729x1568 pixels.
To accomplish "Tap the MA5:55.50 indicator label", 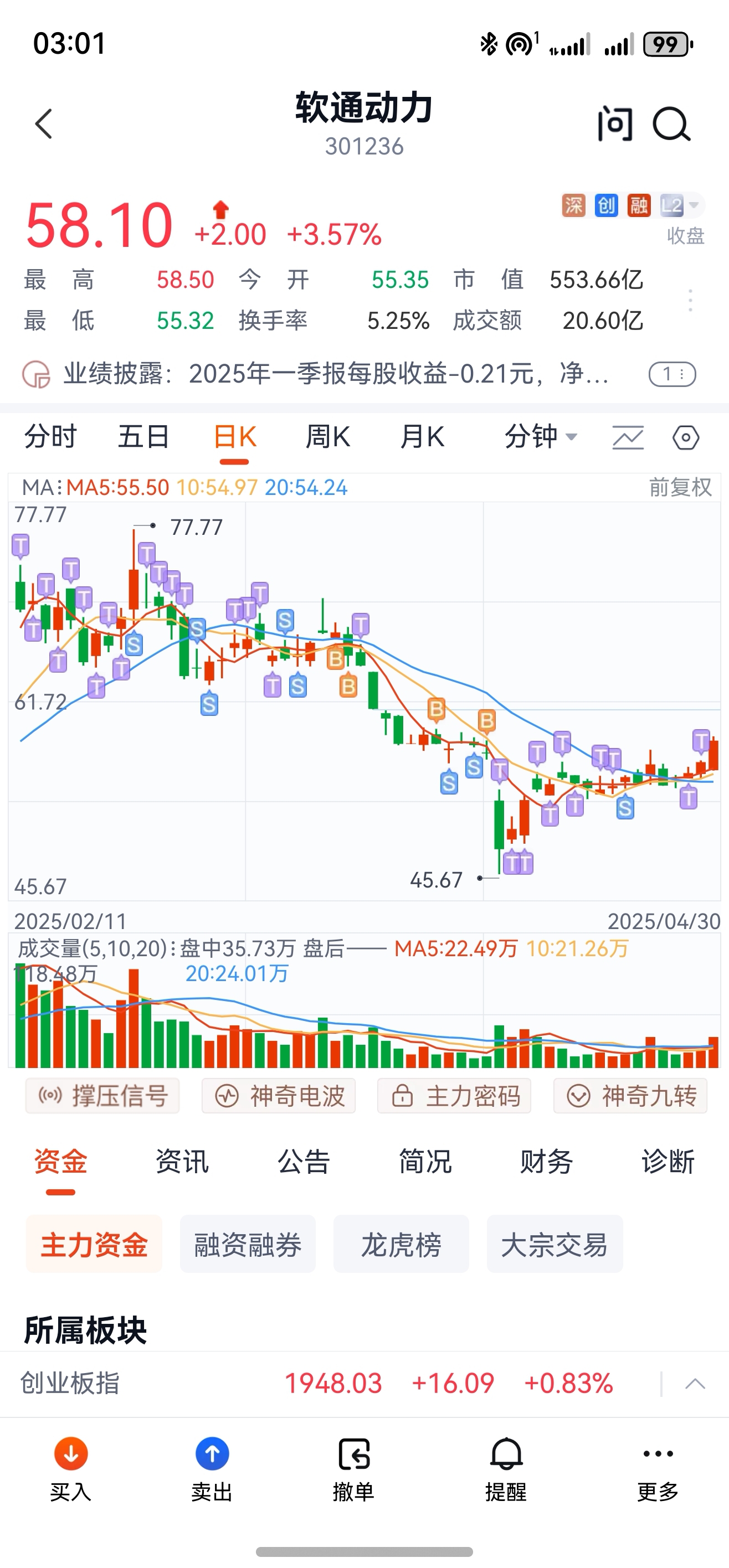I will (x=117, y=488).
